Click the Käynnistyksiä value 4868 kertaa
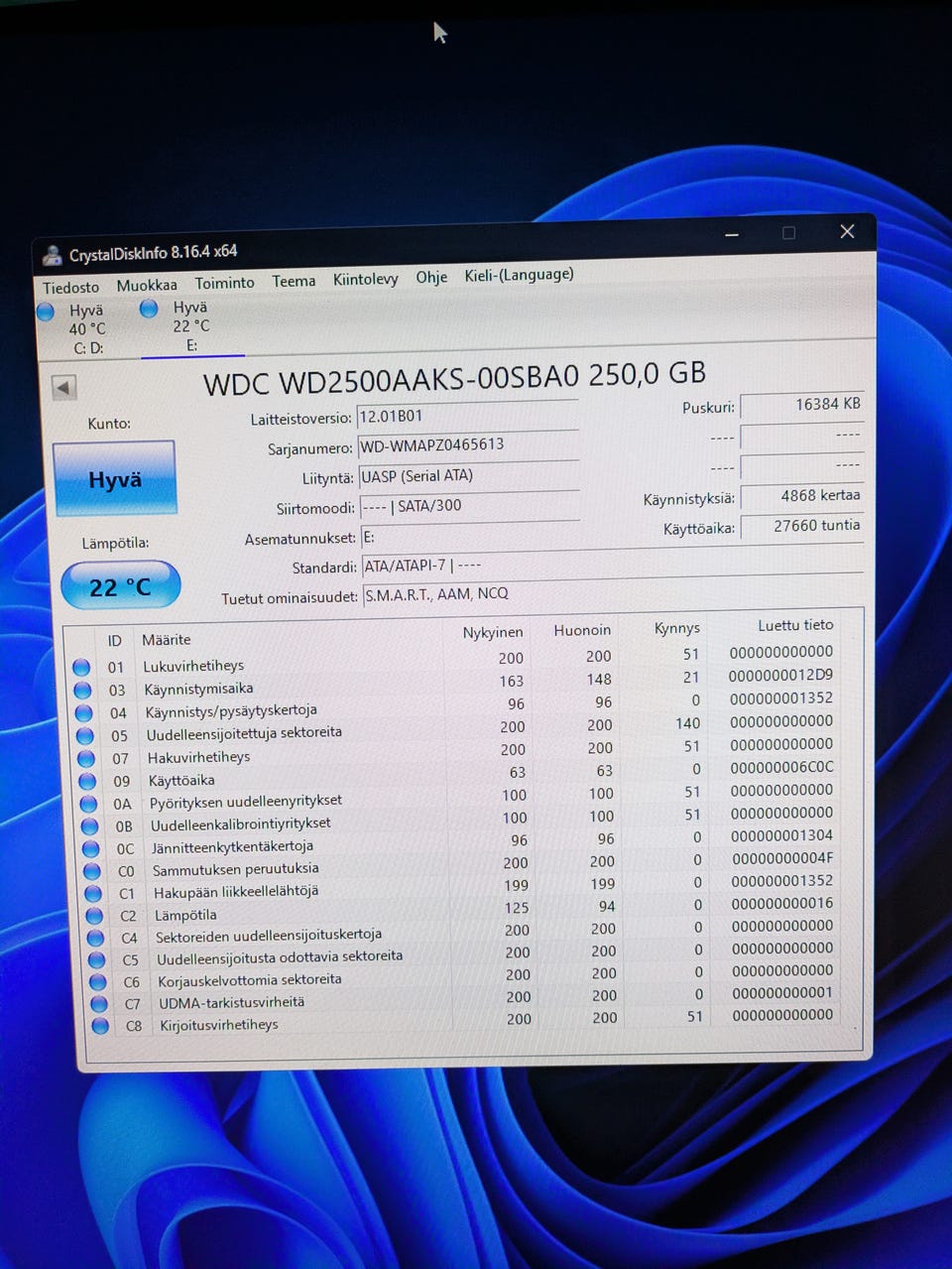Viewport: 952px width, 1269px height. click(x=801, y=496)
